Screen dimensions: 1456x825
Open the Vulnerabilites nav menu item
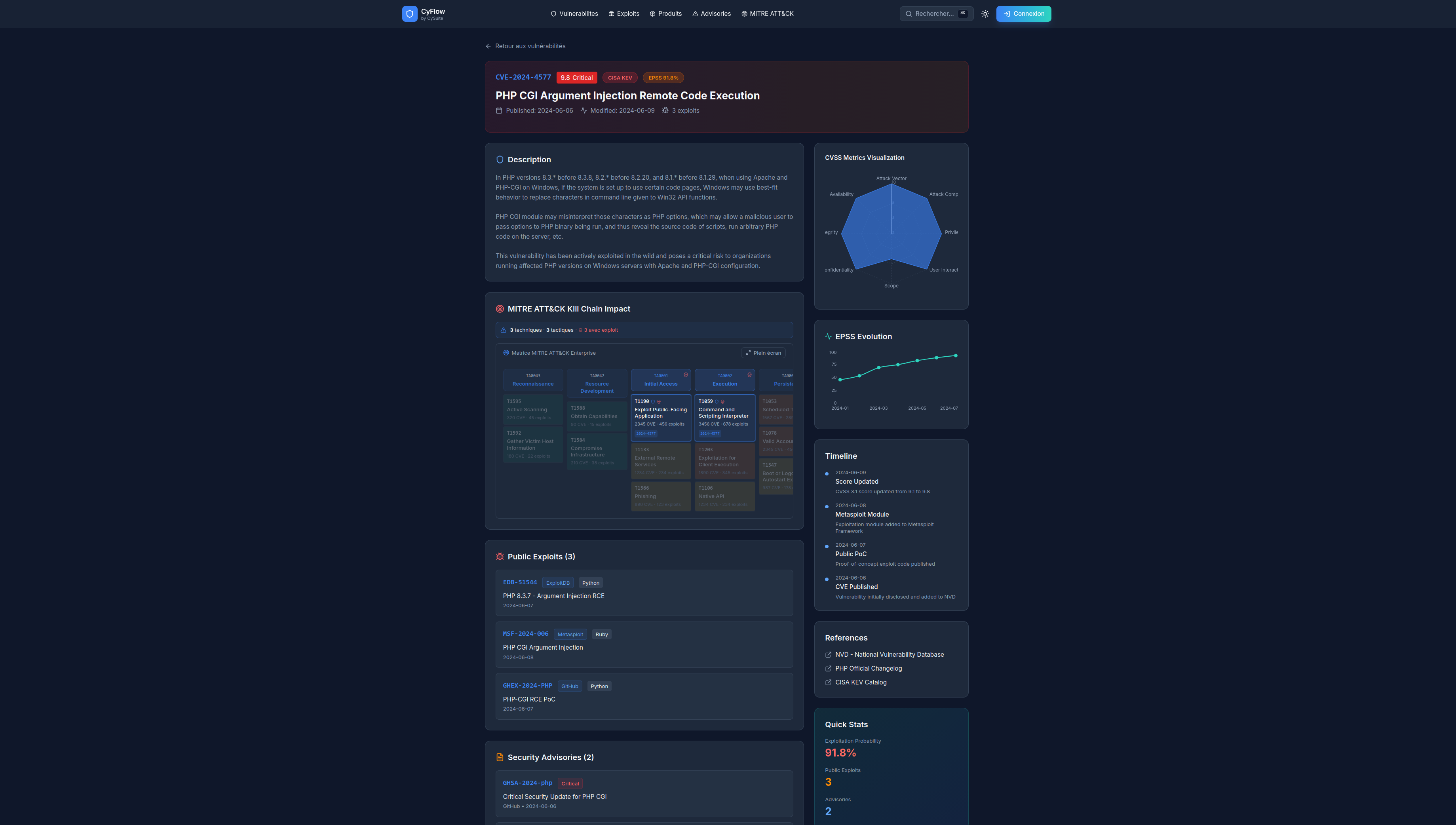574,13
